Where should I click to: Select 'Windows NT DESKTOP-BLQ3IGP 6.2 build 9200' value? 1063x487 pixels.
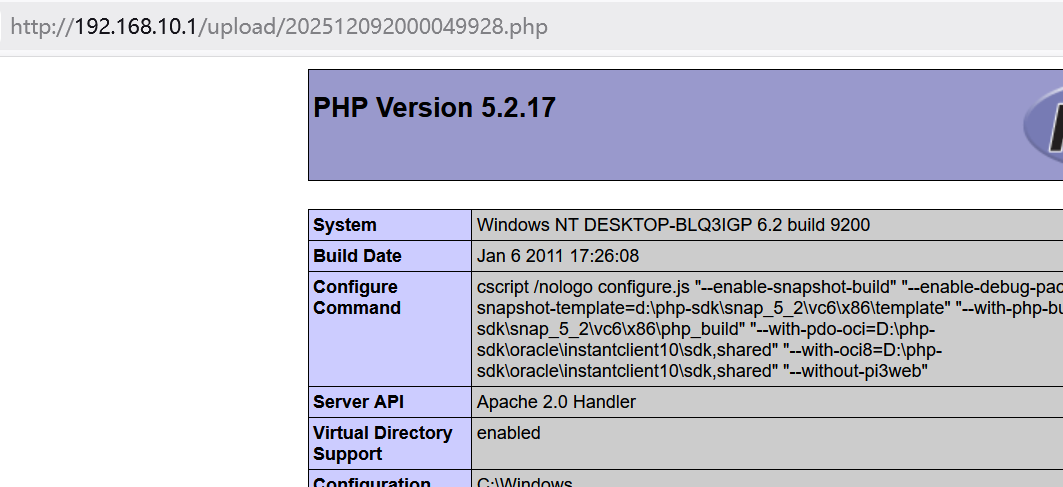673,225
